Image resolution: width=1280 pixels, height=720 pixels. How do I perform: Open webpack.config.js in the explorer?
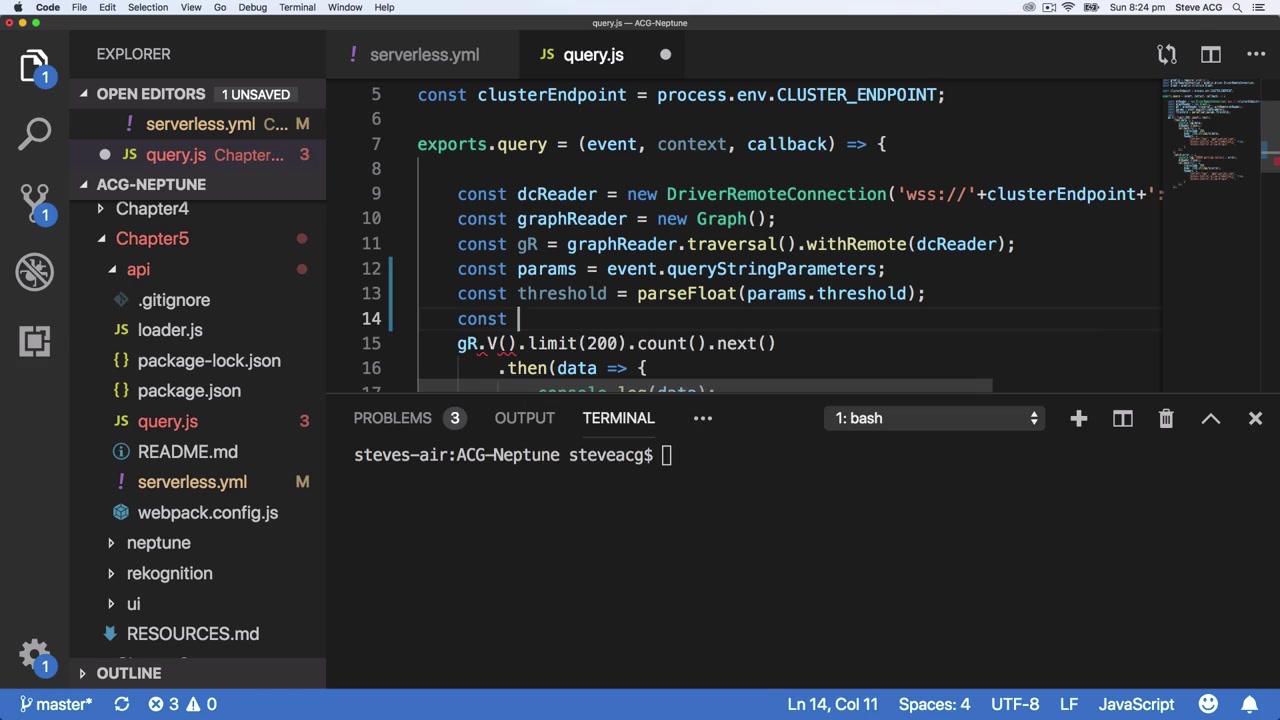click(207, 513)
